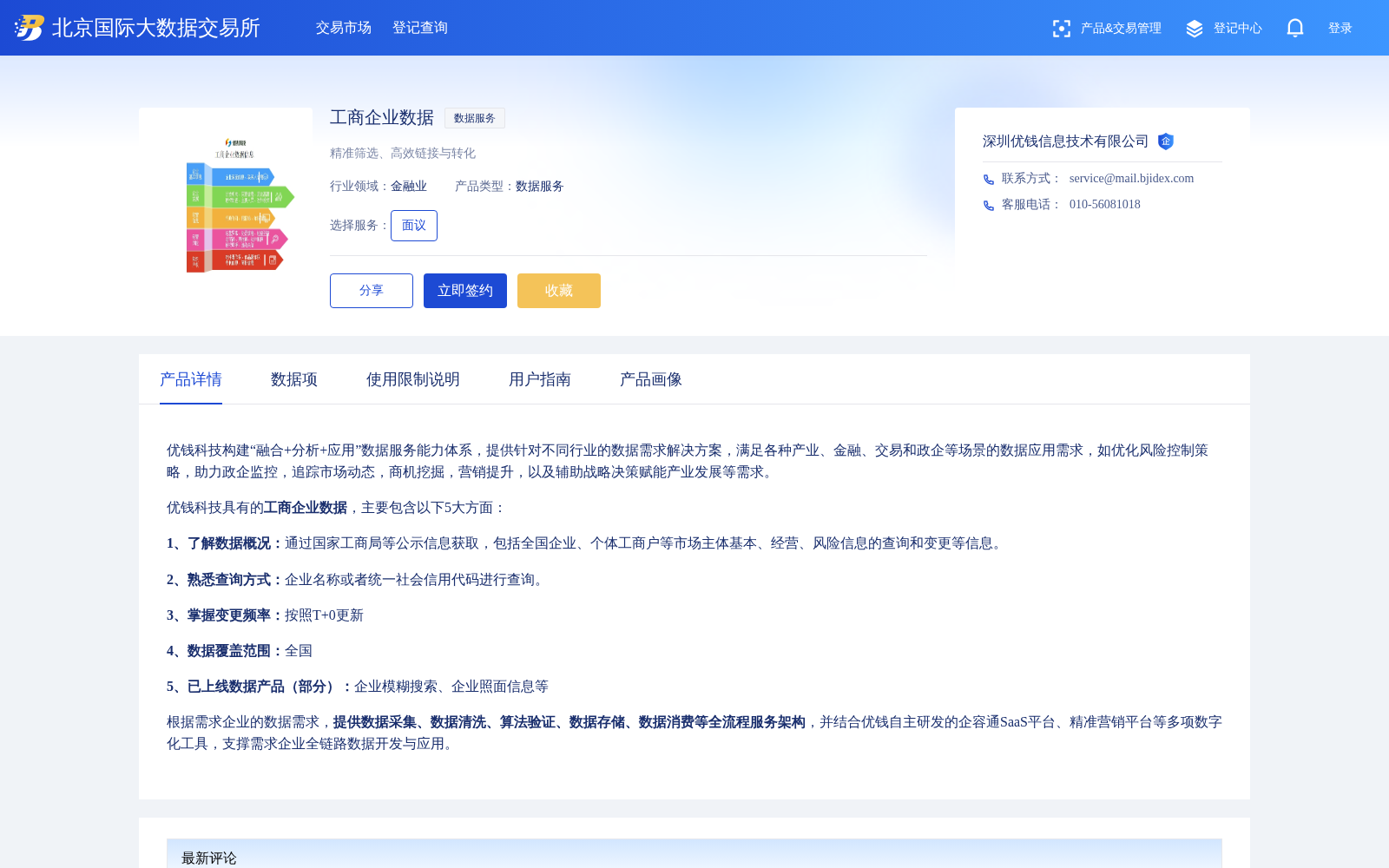This screenshot has width=1389, height=868.
Task: Open the 产品&交易管理 scan icon
Action: (1061, 29)
